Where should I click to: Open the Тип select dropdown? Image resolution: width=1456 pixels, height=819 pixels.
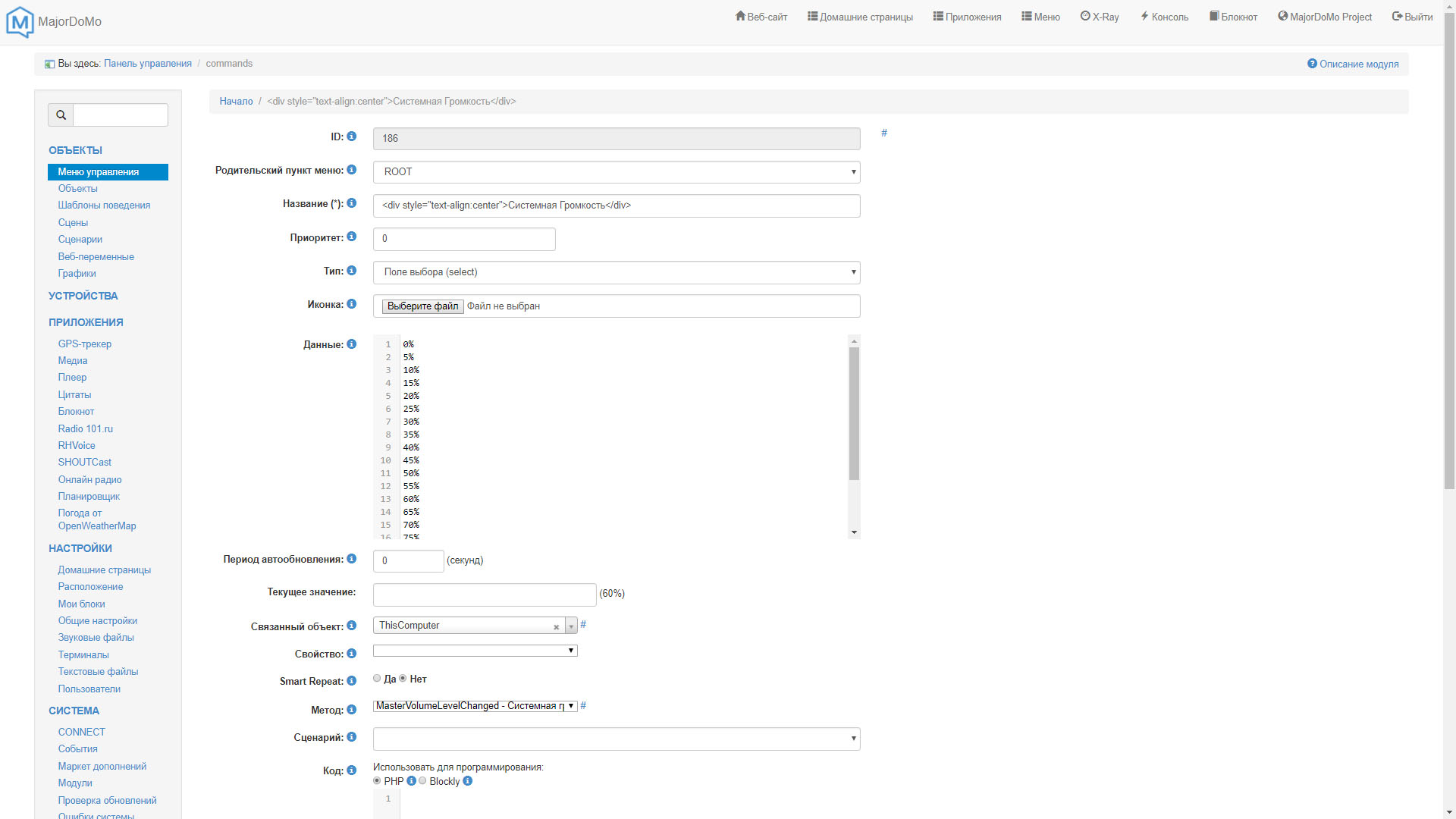[x=616, y=272]
